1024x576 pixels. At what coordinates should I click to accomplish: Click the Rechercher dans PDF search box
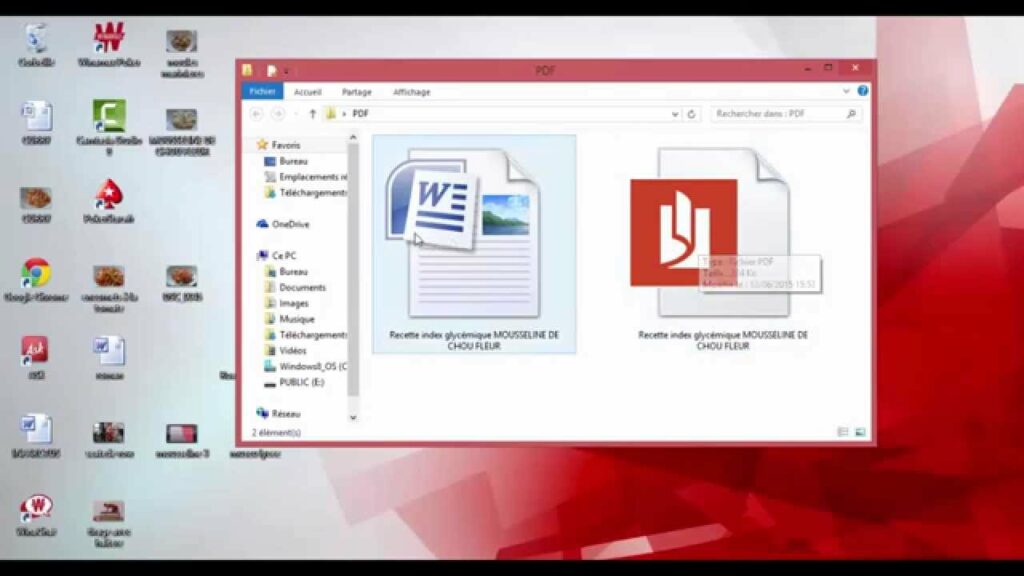tap(778, 114)
